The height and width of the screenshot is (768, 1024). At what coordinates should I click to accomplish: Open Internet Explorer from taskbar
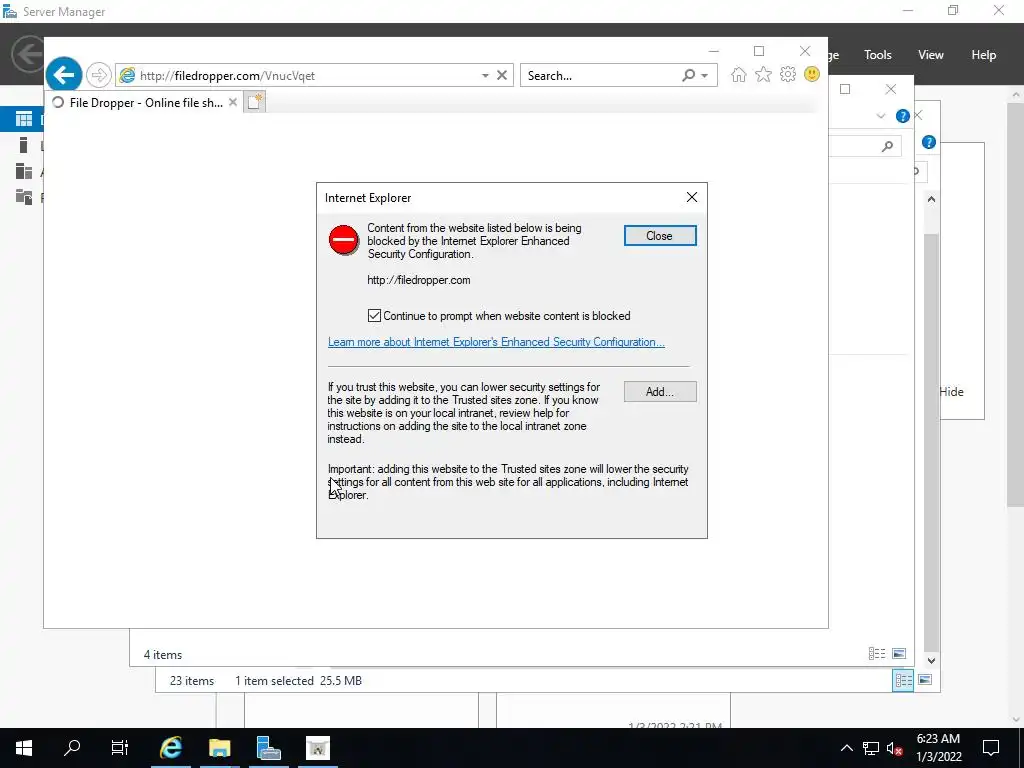pos(170,748)
